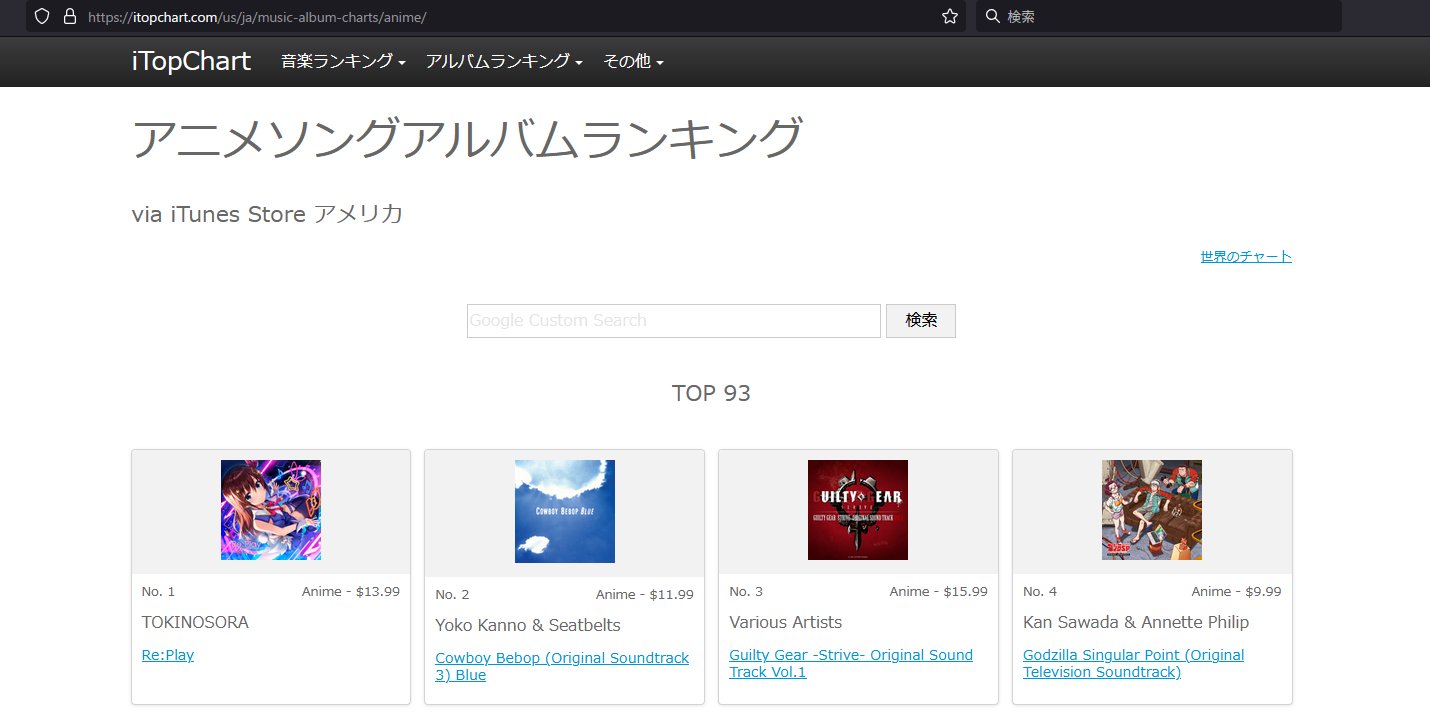Click the Anime - $9.99 price label

coord(1236,591)
